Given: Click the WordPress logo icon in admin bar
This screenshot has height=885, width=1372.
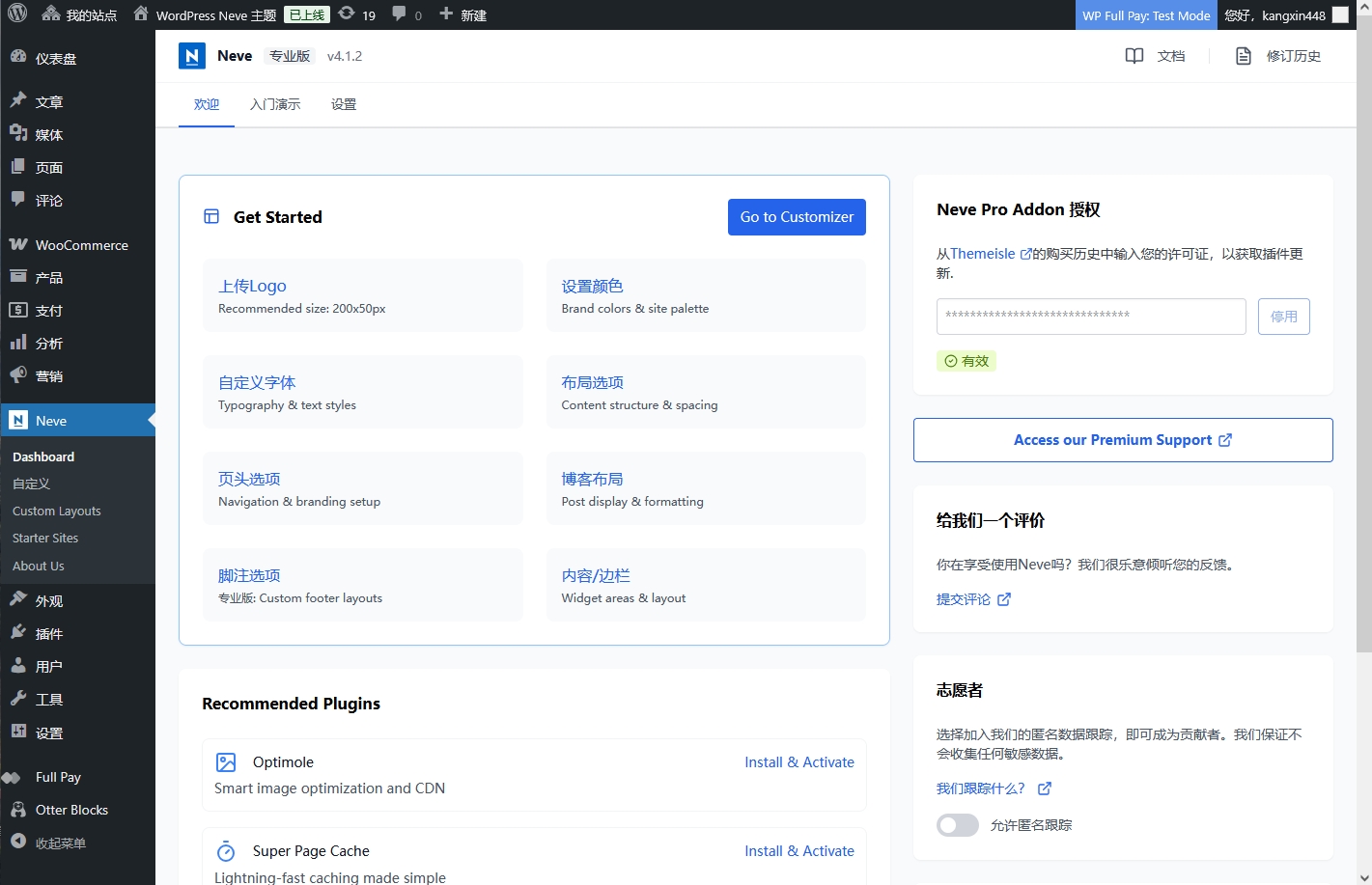Looking at the screenshot, I should click(x=17, y=14).
